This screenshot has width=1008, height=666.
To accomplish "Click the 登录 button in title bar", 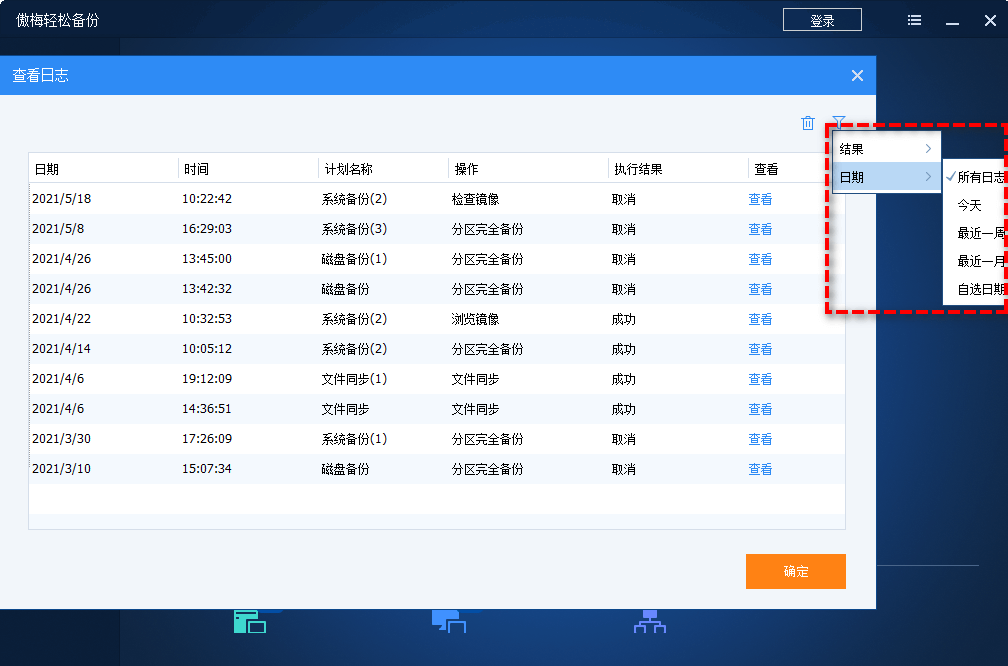I will tap(822, 20).
